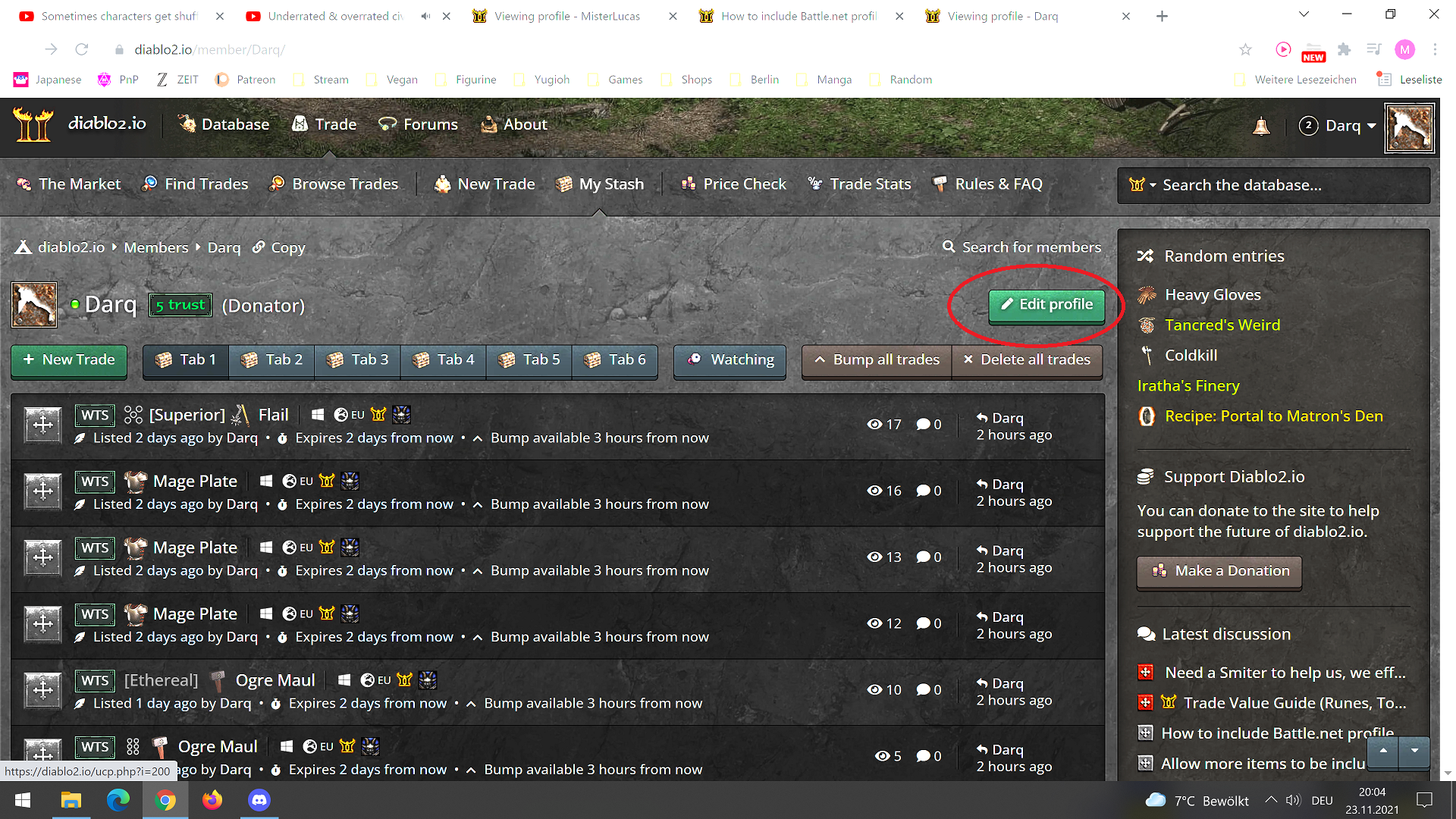The image size is (1456, 819).
Task: Click Make a Donation button
Action: tap(1219, 572)
